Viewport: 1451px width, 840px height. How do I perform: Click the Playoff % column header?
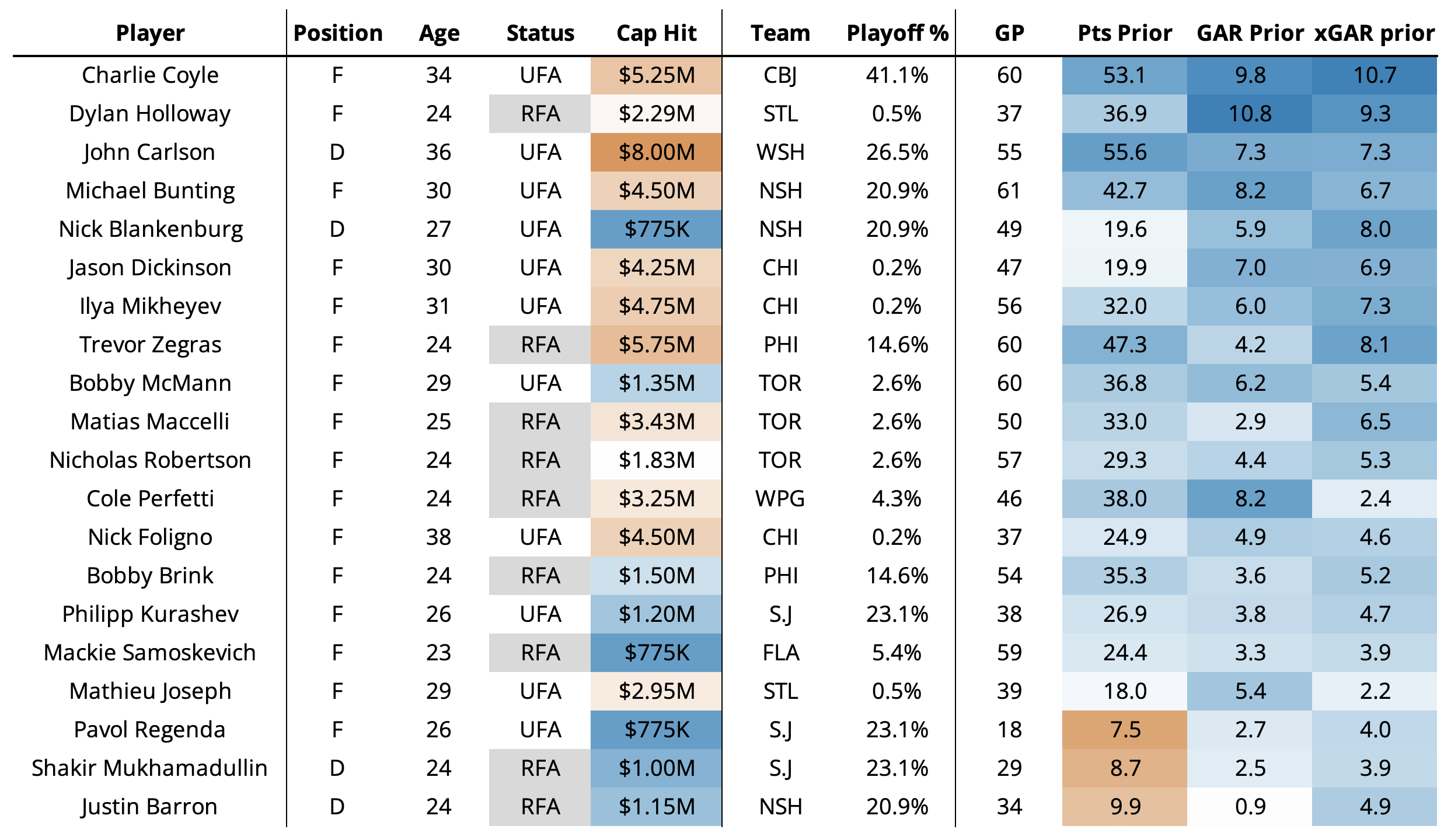point(897,33)
